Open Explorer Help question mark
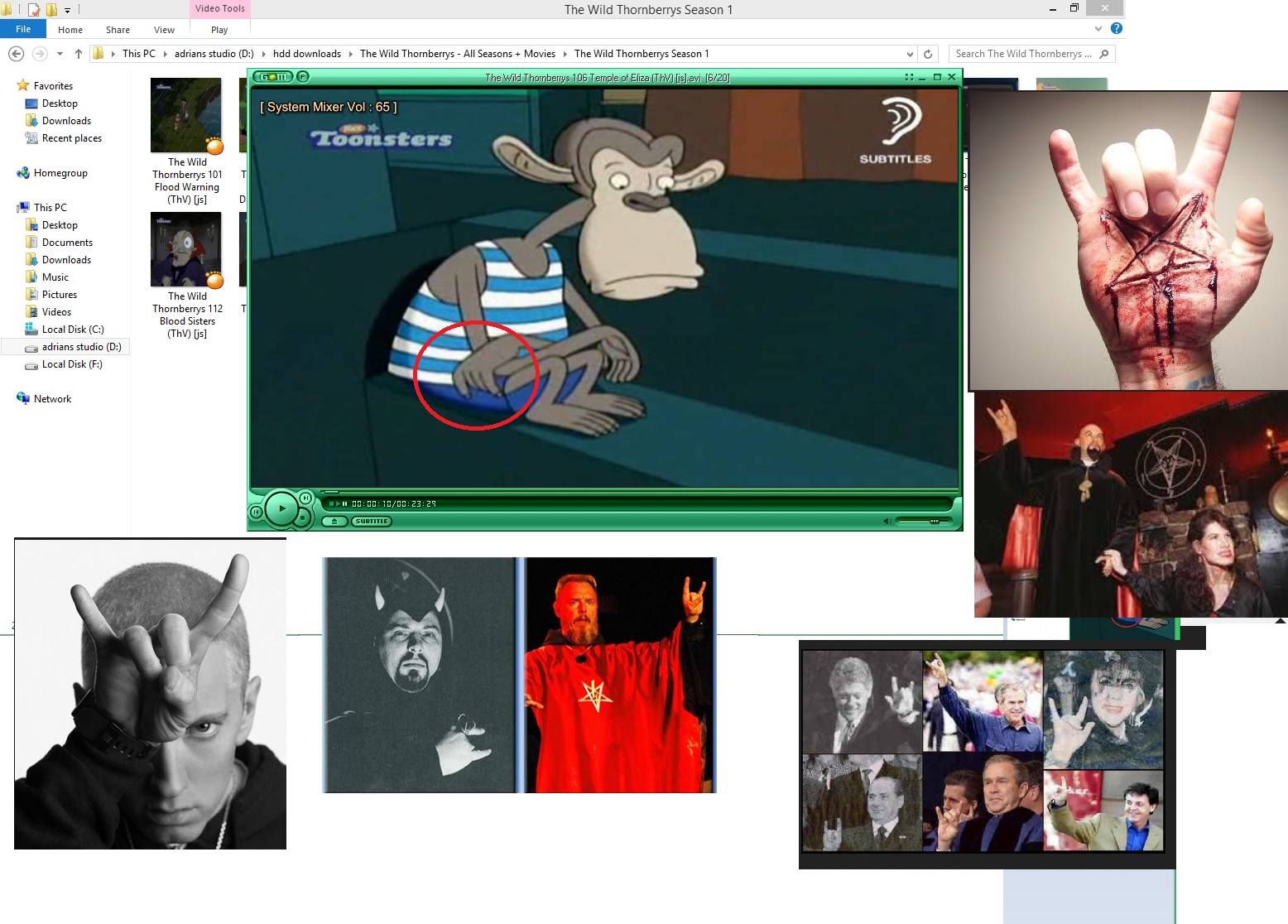The width and height of the screenshot is (1288, 924). 1116,29
